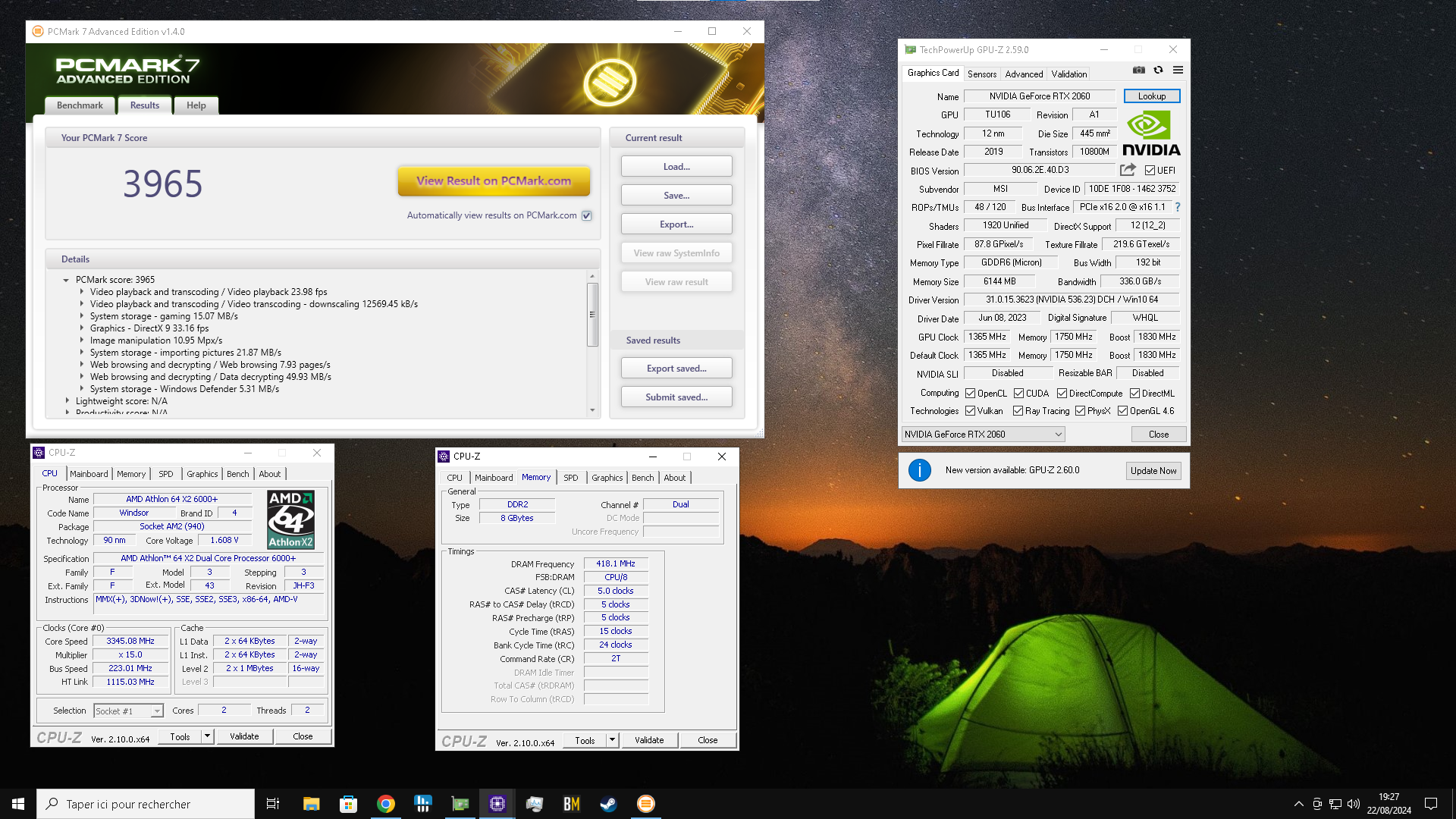Toggle automatically view results on PCMark.com checkbox
The height and width of the screenshot is (819, 1456).
(587, 215)
